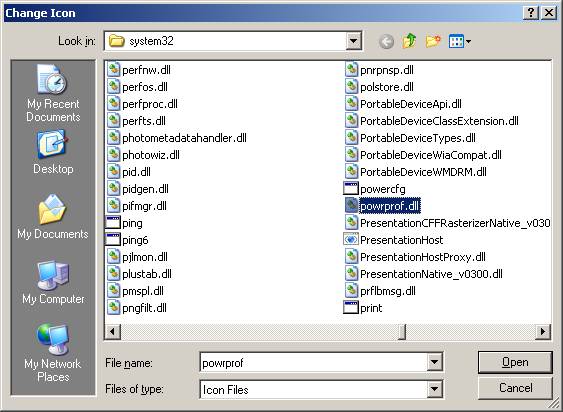Open My Network Places
The image size is (563, 412).
point(53,353)
